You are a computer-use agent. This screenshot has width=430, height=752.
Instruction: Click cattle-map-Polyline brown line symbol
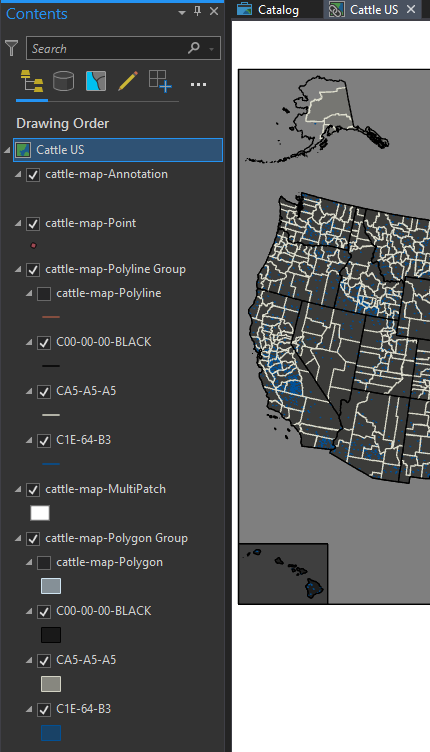[51, 317]
